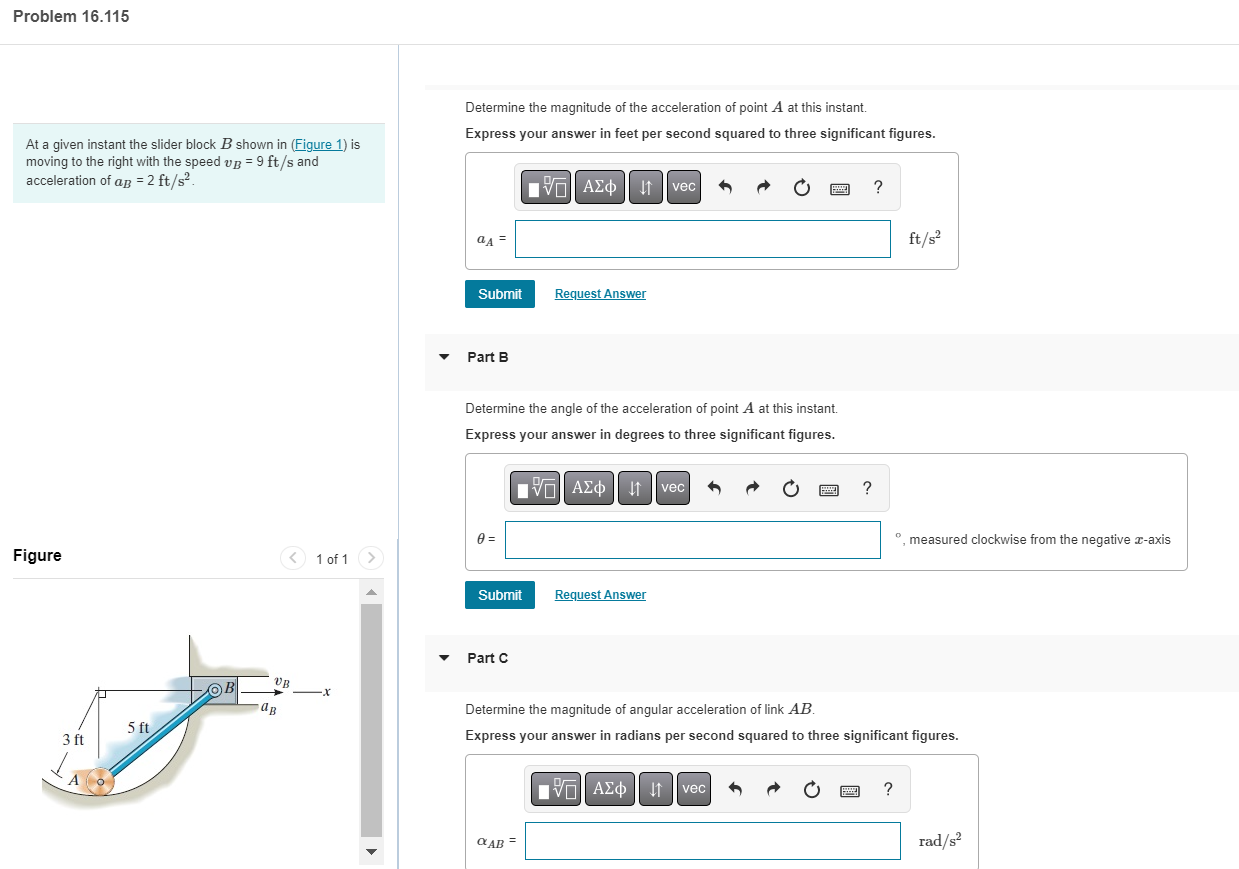Screen dimensions: 1239x869
Task: Open the on-screen keyboard icon in Part B
Action: coord(829,488)
